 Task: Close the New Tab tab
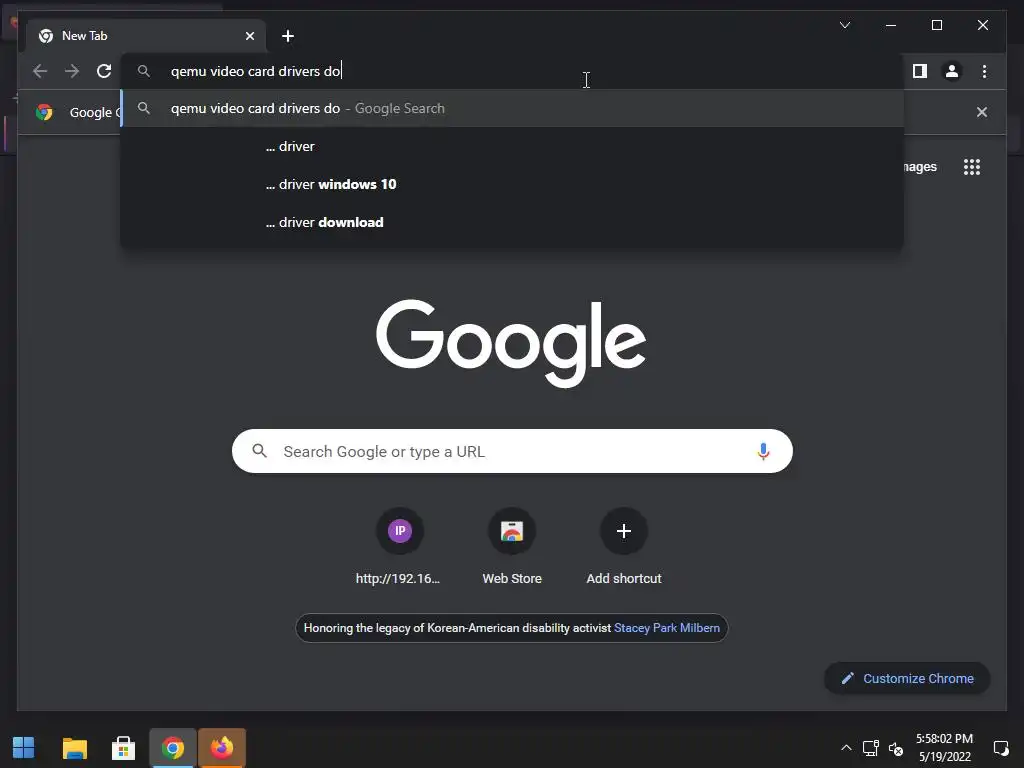point(249,36)
